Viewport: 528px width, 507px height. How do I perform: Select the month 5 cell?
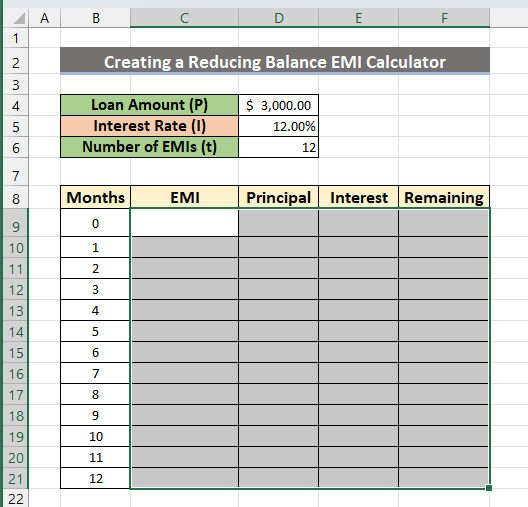click(x=96, y=331)
